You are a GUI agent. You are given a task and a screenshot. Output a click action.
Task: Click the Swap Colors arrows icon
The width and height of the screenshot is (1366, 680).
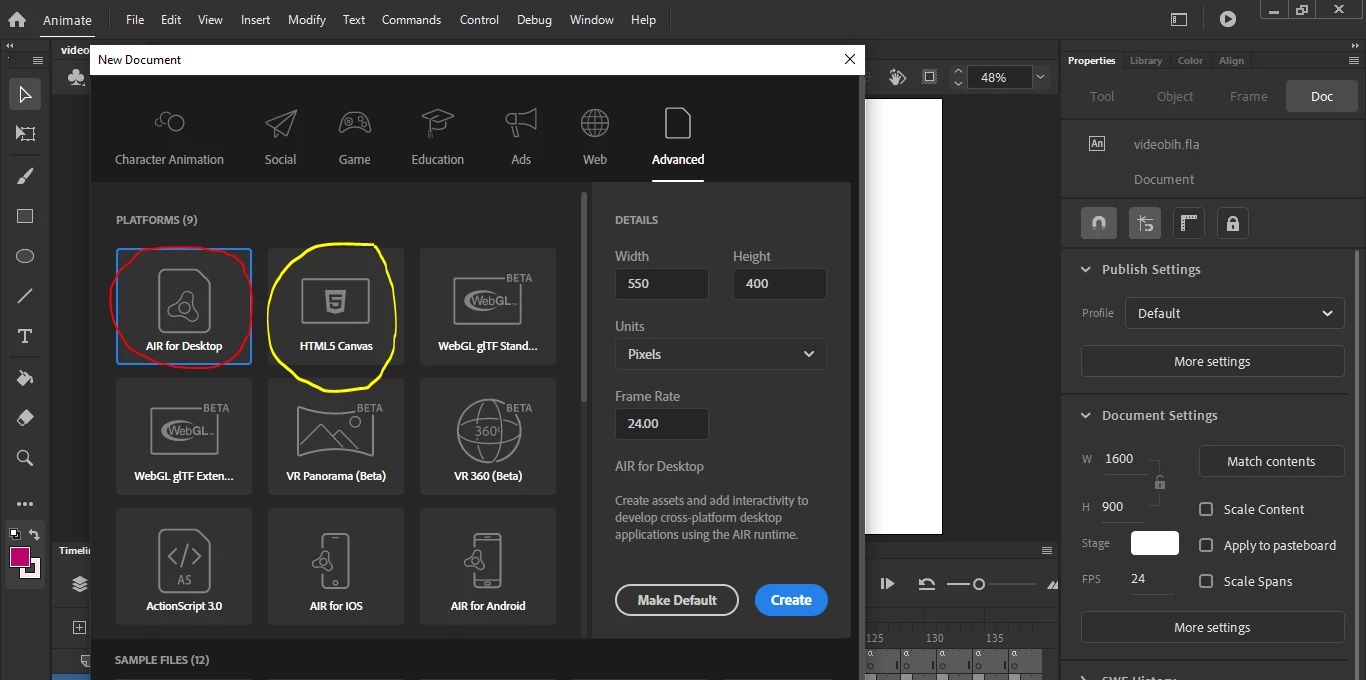(35, 534)
